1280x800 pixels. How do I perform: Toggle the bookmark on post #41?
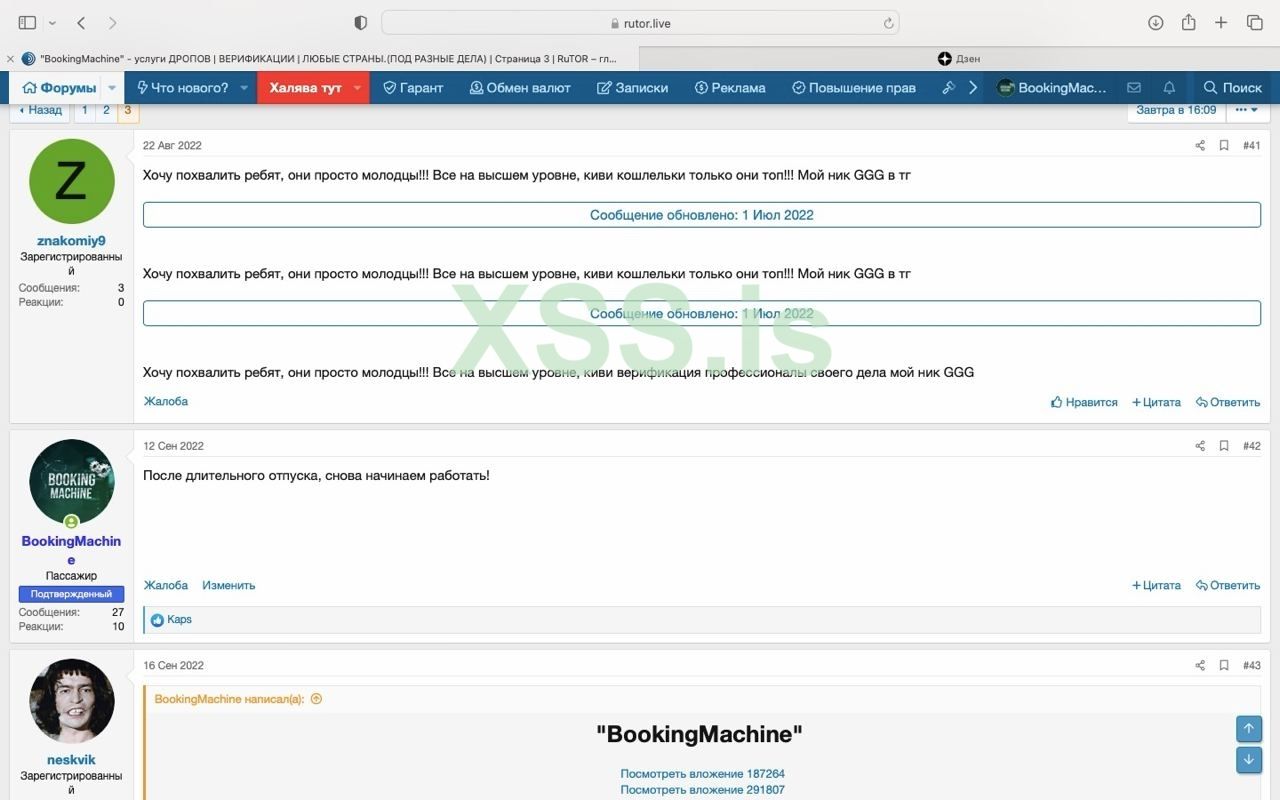tap(1224, 146)
